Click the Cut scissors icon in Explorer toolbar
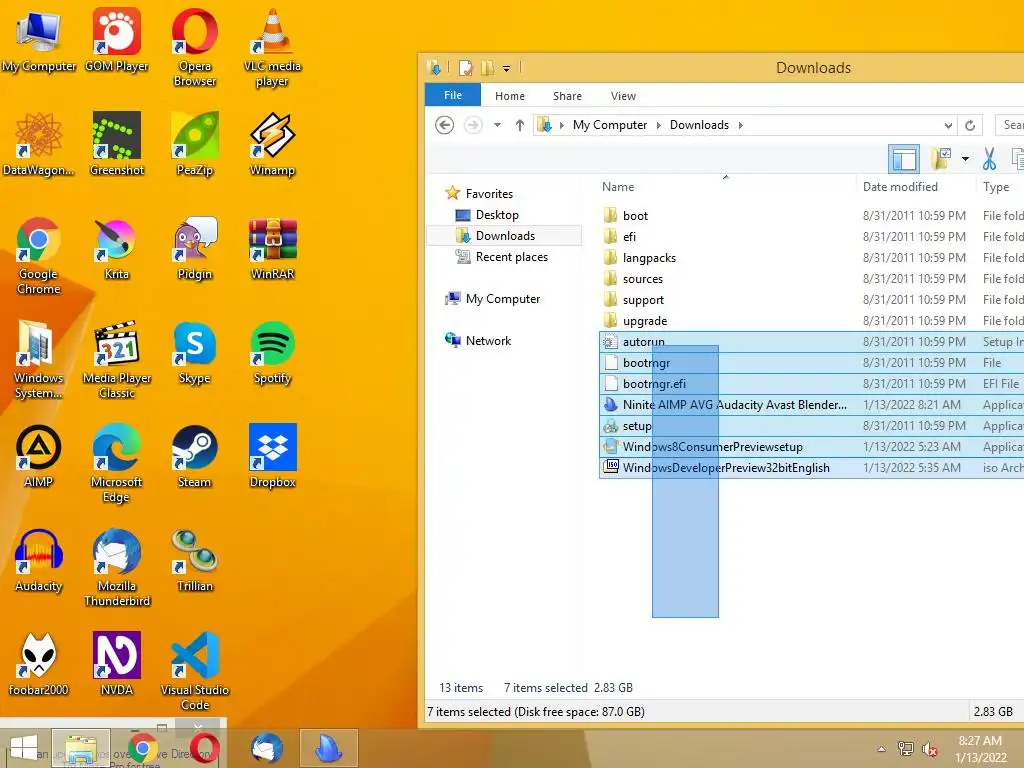This screenshot has width=1024, height=768. [989, 159]
